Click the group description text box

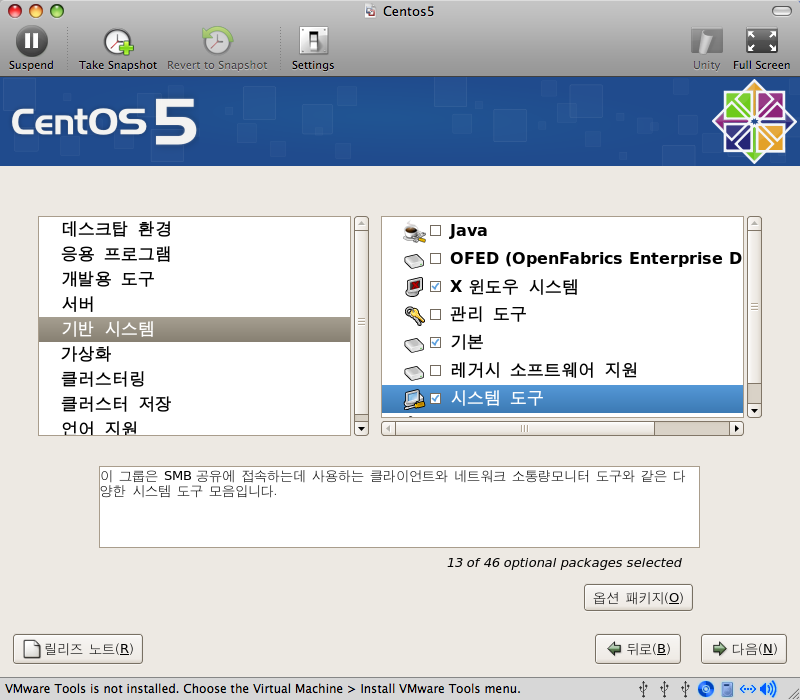click(399, 507)
